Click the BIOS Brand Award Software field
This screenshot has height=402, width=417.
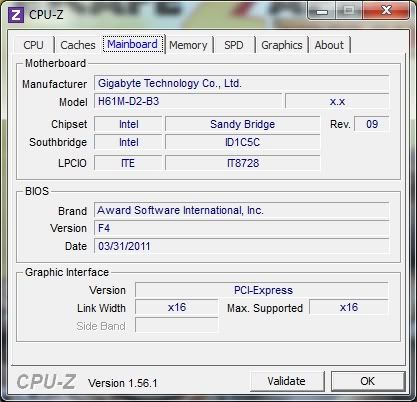(242, 210)
